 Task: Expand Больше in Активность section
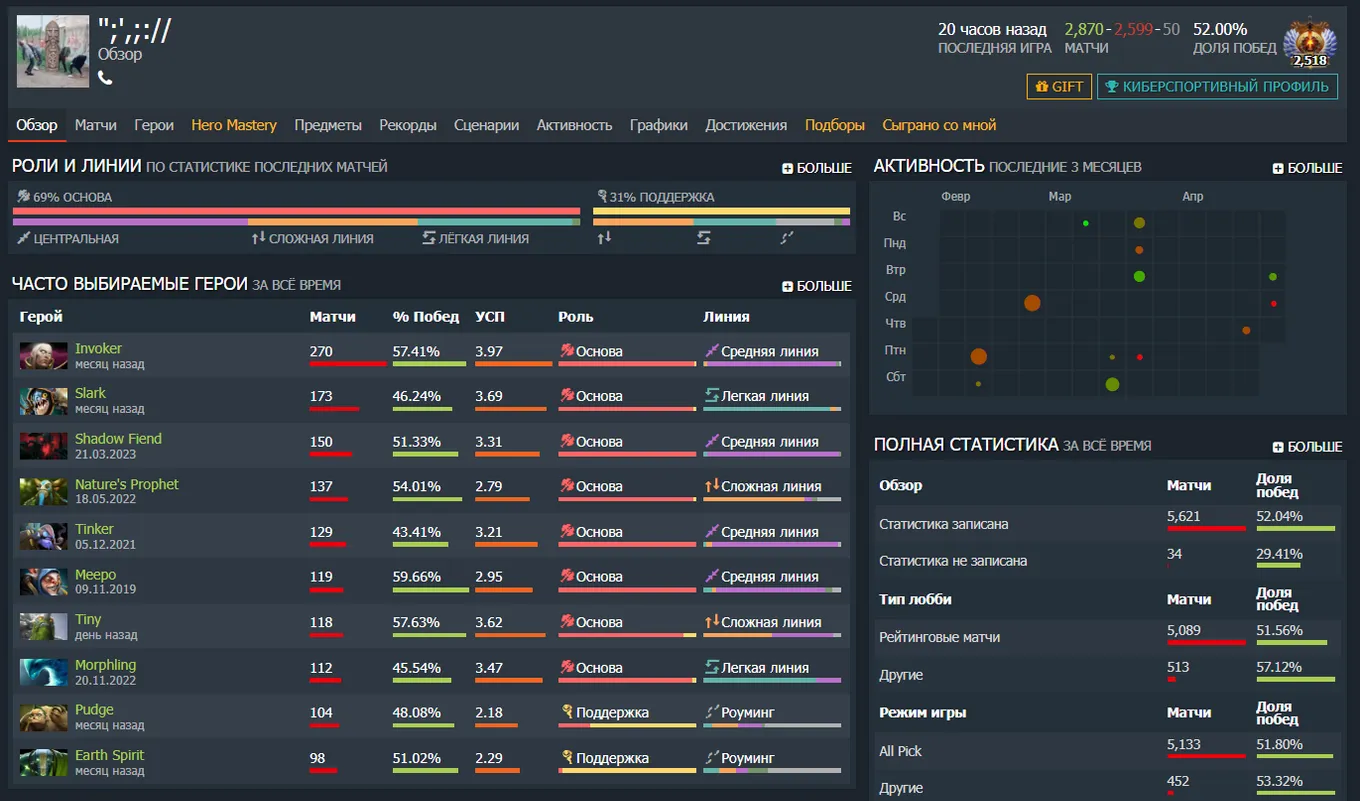coord(1308,168)
